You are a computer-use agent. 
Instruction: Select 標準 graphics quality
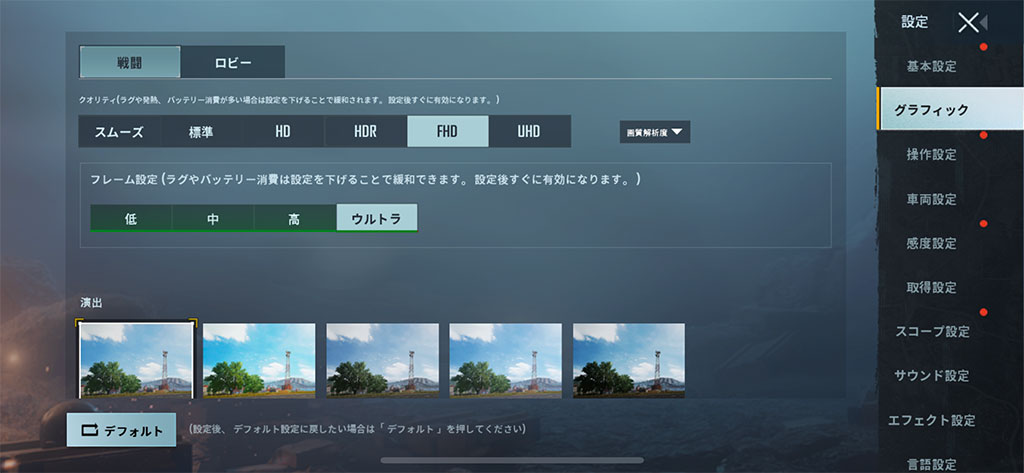pyautogui.click(x=201, y=132)
